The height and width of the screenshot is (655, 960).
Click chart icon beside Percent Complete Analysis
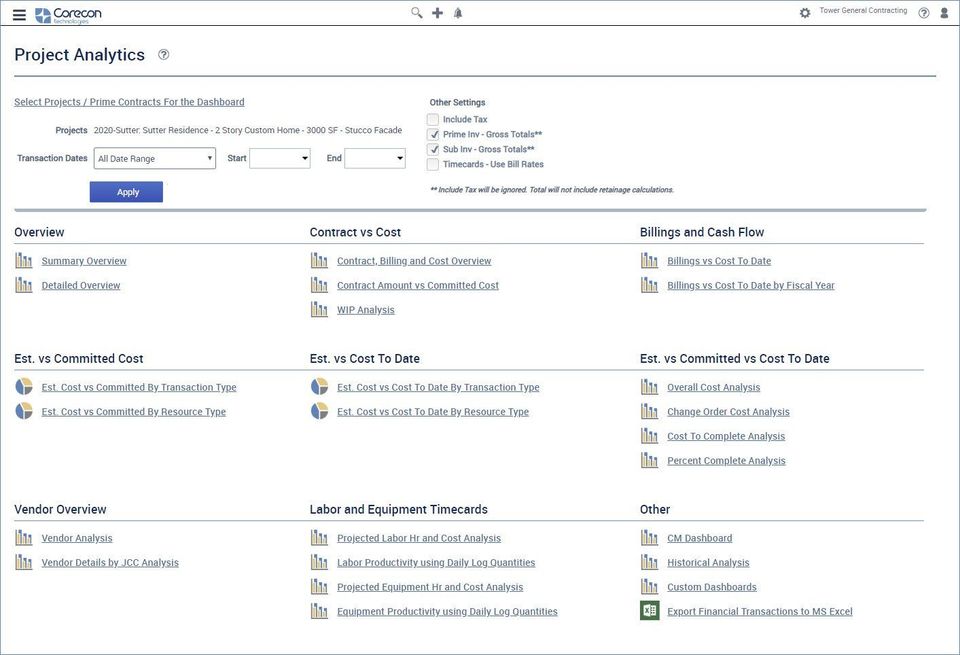coord(650,460)
